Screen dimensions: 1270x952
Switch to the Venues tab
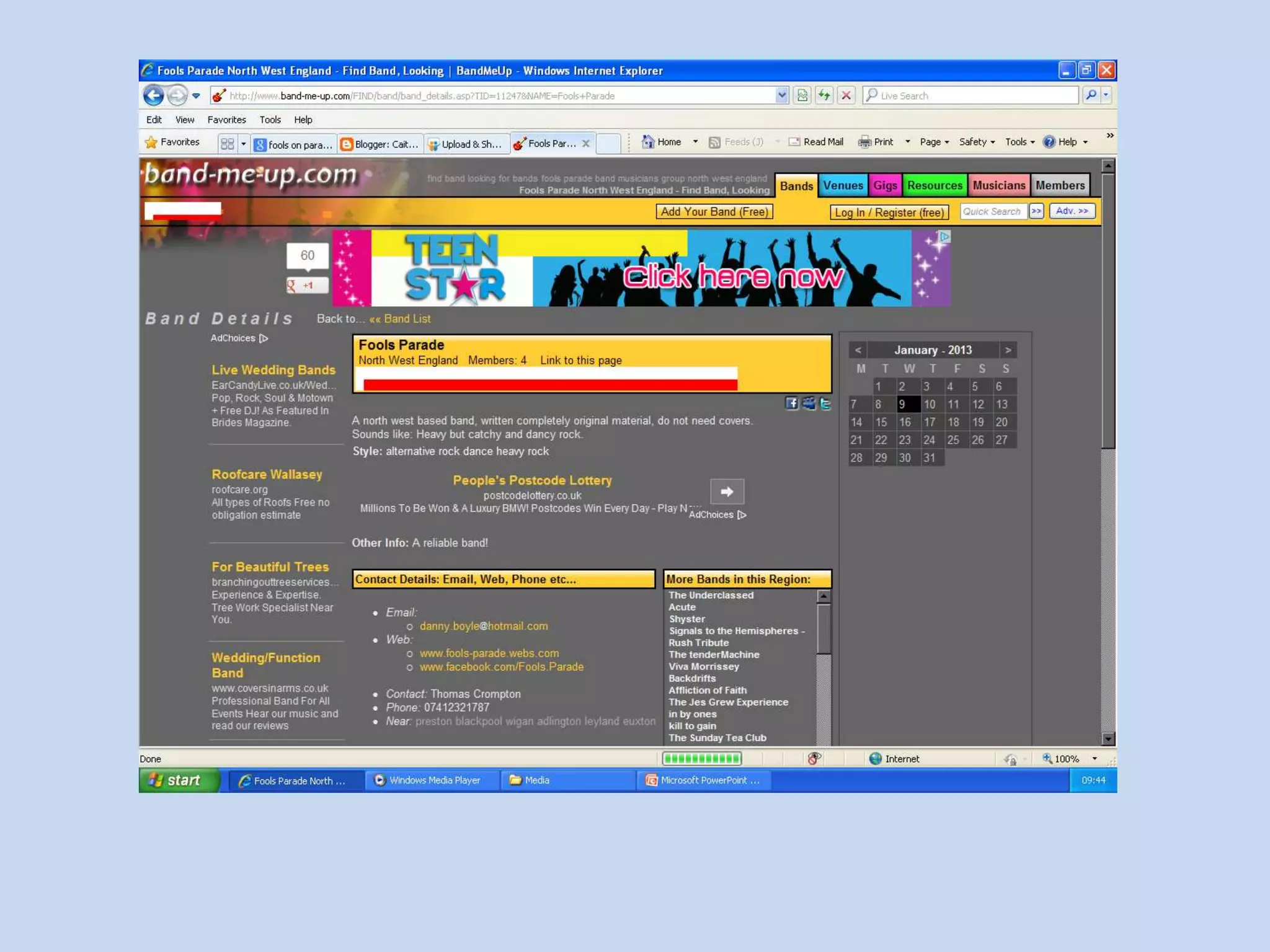point(842,185)
